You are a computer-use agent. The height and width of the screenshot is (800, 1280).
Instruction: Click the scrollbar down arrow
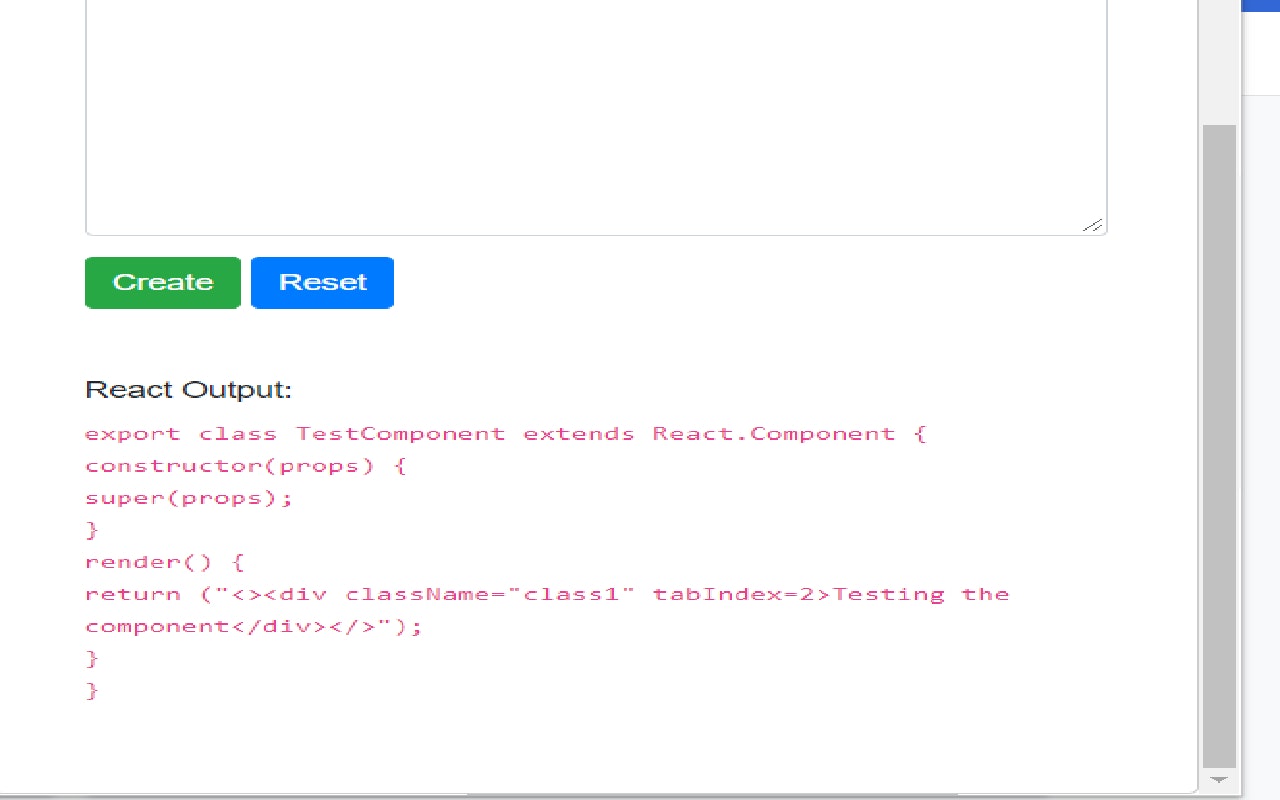point(1218,779)
